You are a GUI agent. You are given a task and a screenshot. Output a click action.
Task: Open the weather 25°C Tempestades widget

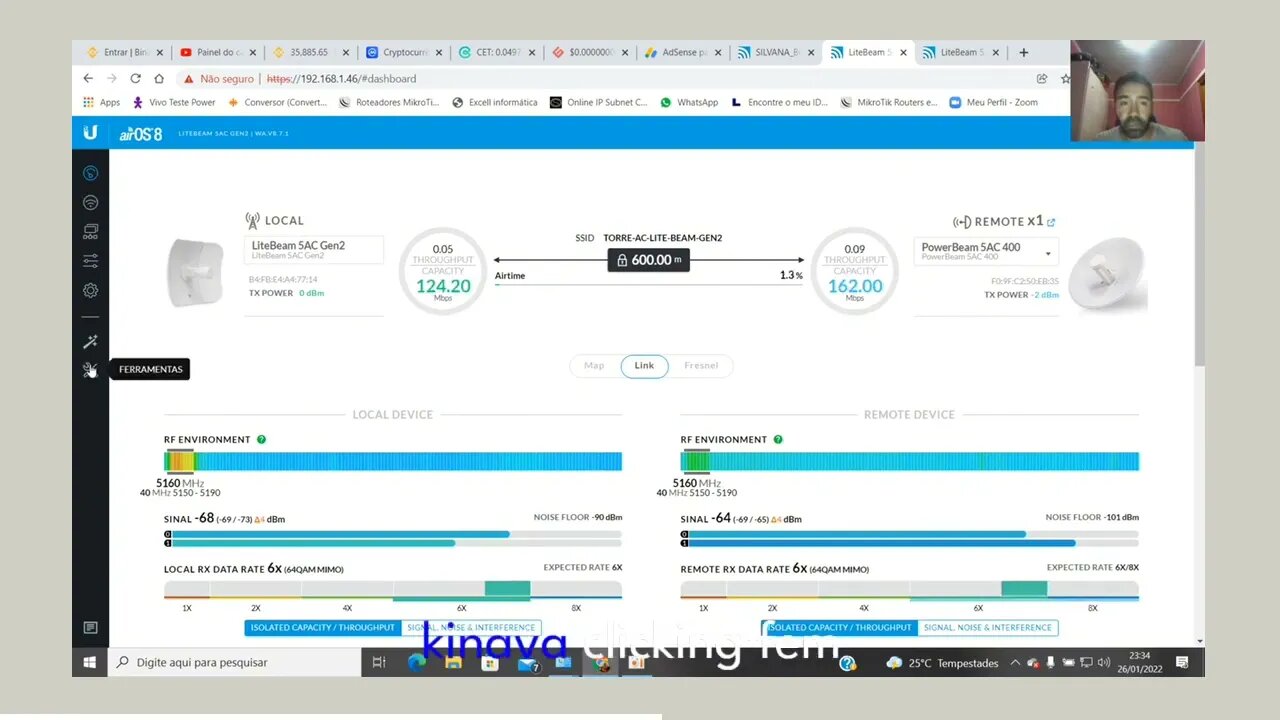(942, 662)
